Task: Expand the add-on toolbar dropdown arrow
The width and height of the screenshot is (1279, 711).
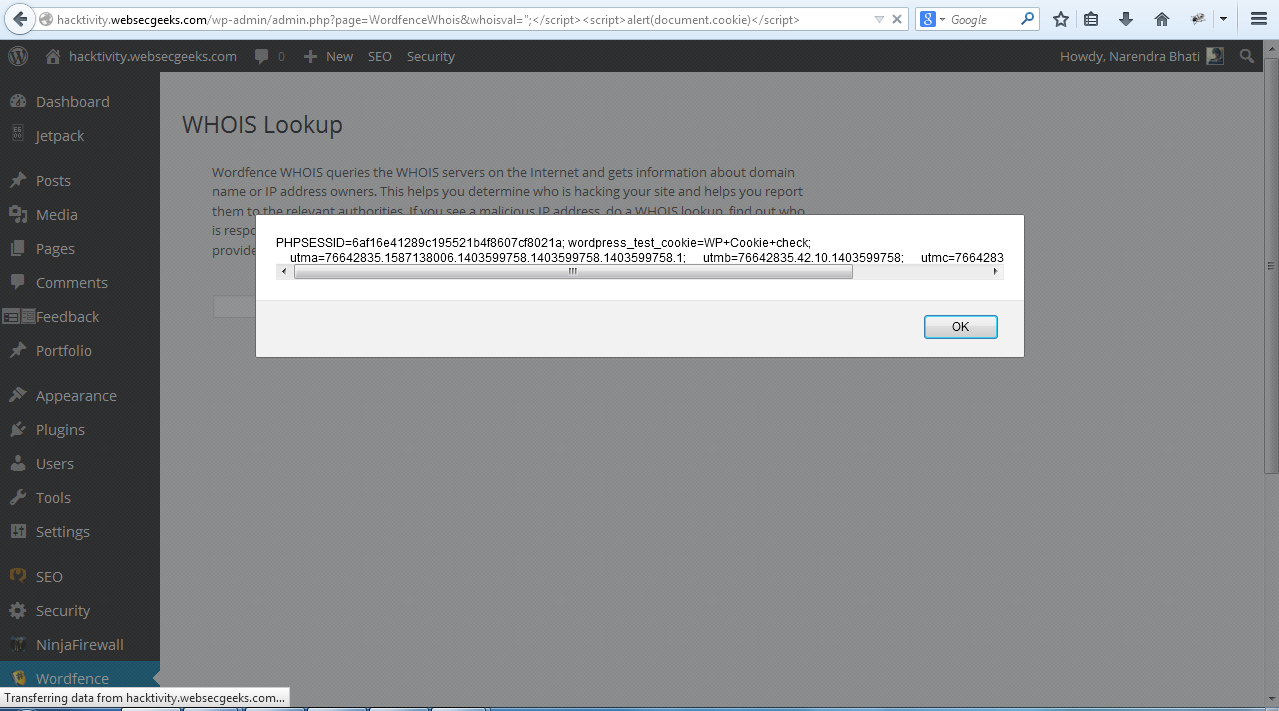Action: (1223, 20)
